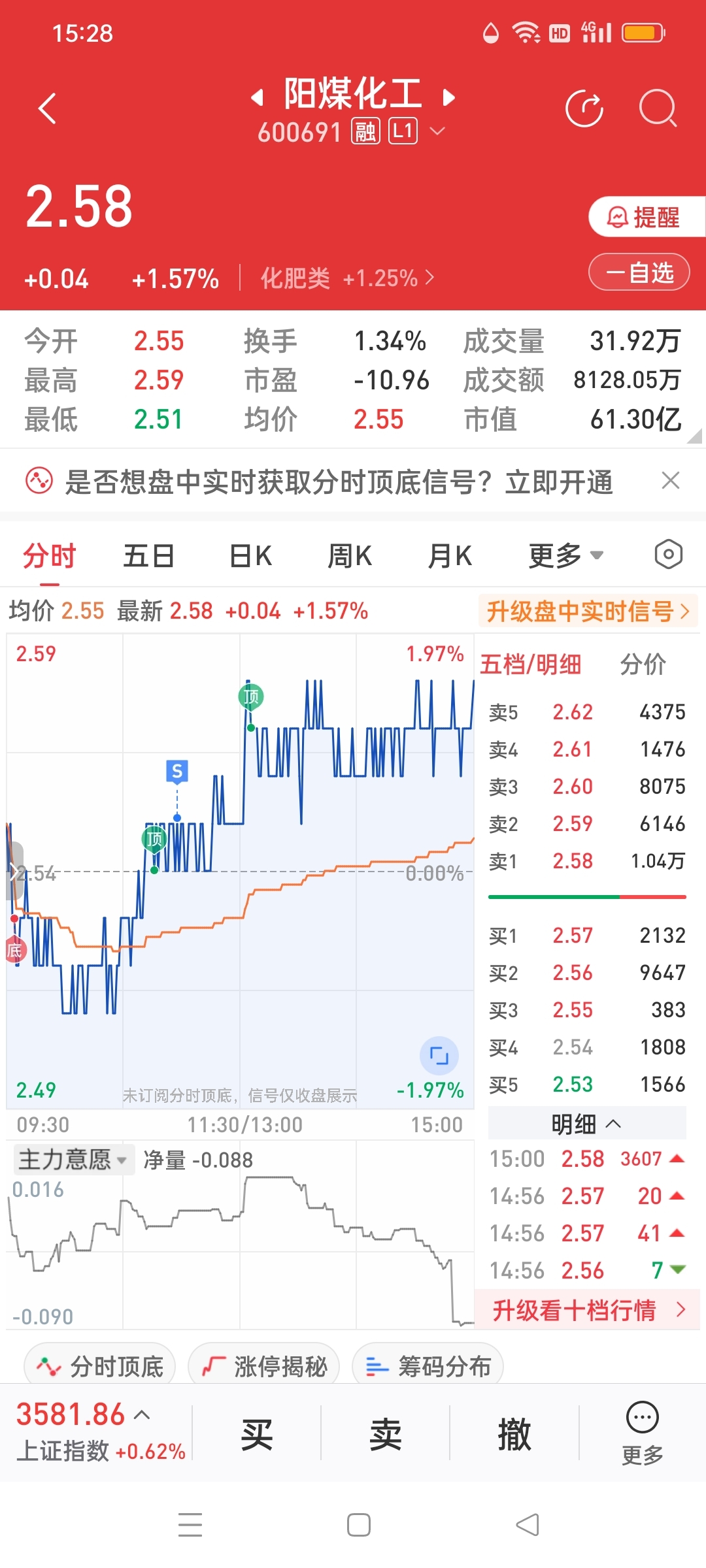Tap the 卖2 price 2.59 row
Screen dimensions: 706x1568
587,824
